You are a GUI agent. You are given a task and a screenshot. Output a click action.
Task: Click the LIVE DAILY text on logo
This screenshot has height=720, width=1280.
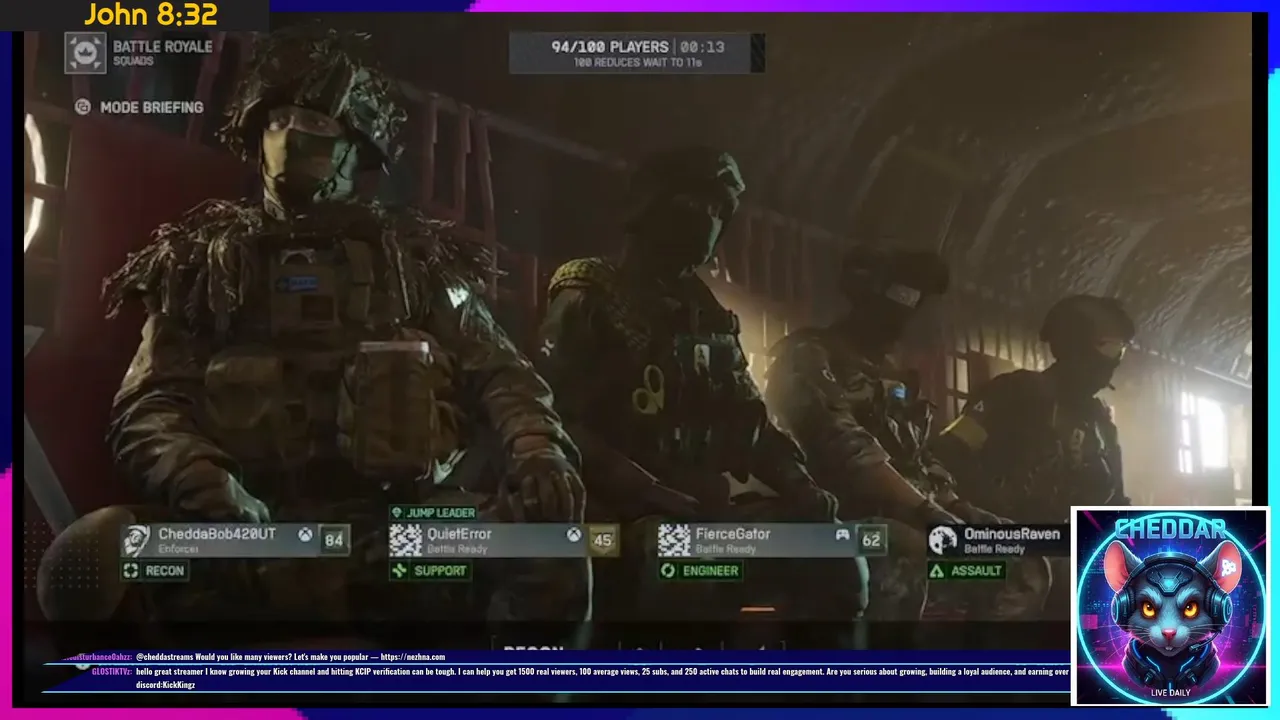point(1170,692)
